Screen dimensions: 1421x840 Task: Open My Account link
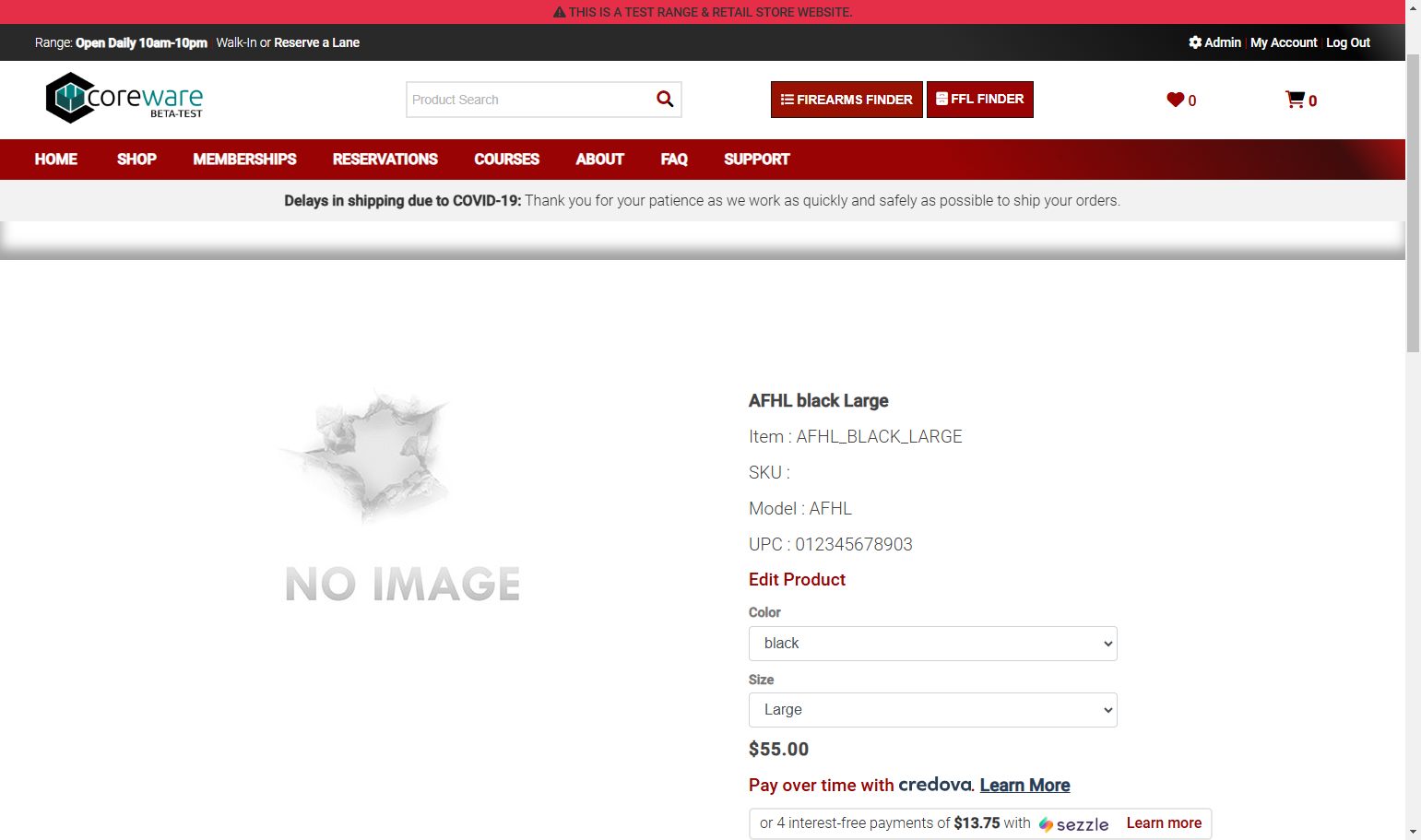point(1284,42)
